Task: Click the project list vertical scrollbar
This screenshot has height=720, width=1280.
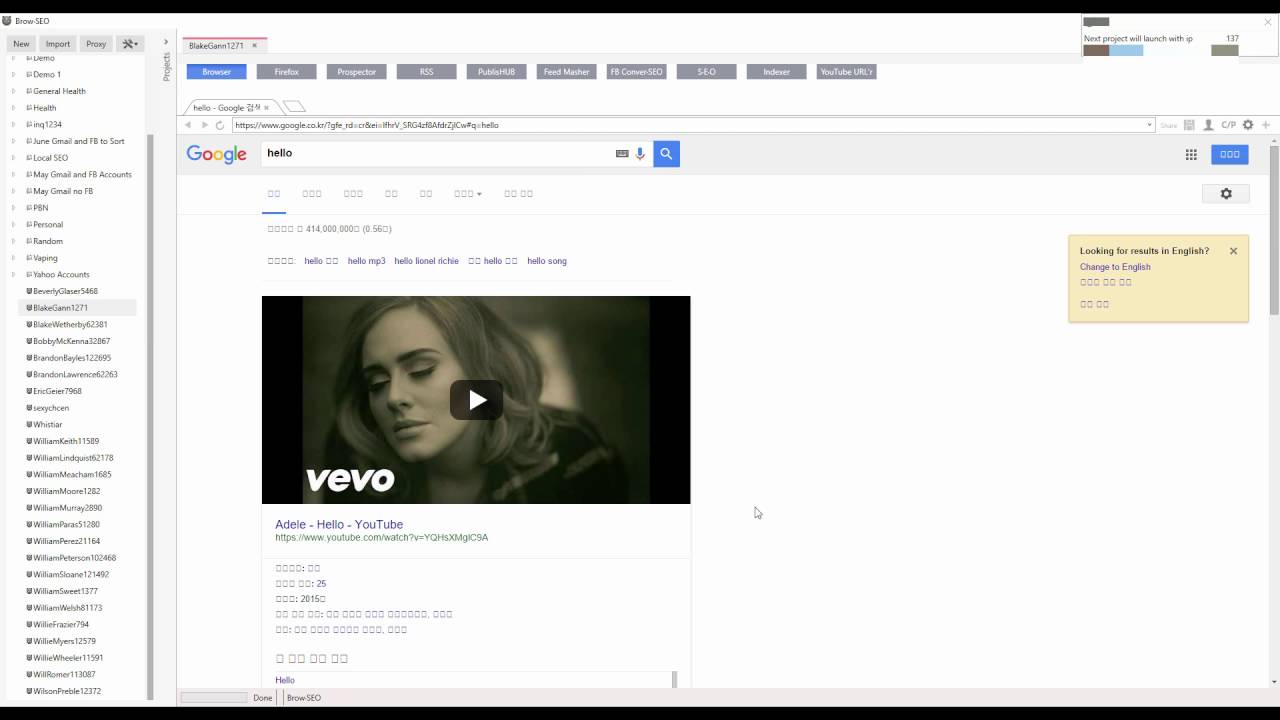Action: (150, 417)
